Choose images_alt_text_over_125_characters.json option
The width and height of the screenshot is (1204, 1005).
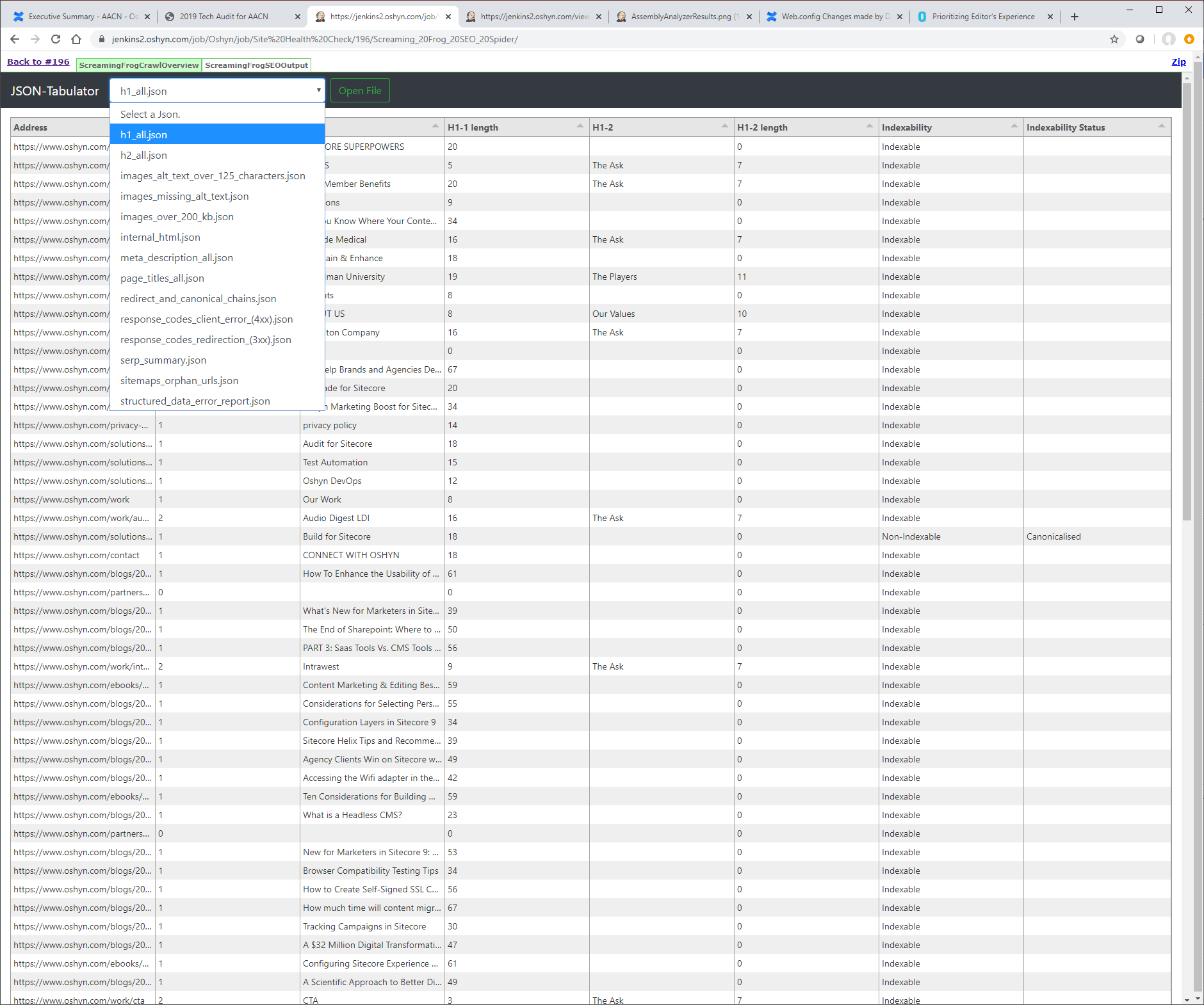pos(217,175)
